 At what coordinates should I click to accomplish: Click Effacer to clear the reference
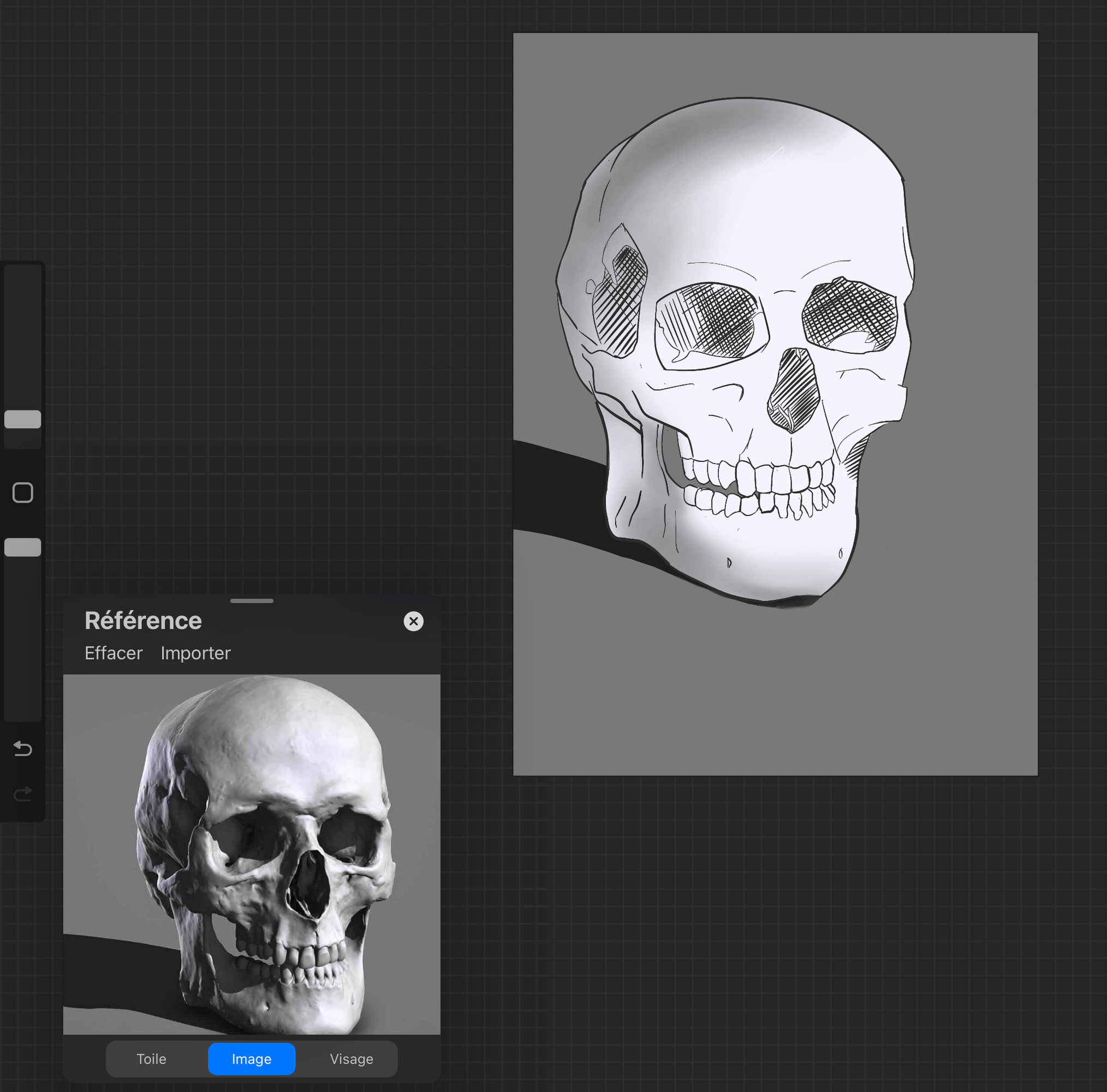point(114,653)
